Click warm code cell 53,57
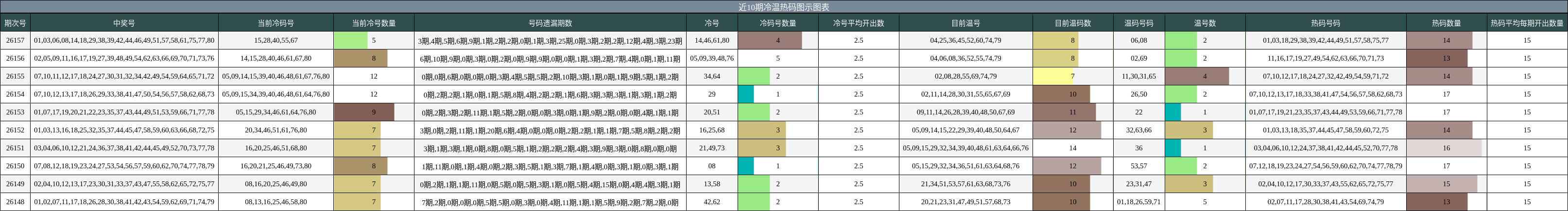1568x211 pixels. coord(1139,166)
